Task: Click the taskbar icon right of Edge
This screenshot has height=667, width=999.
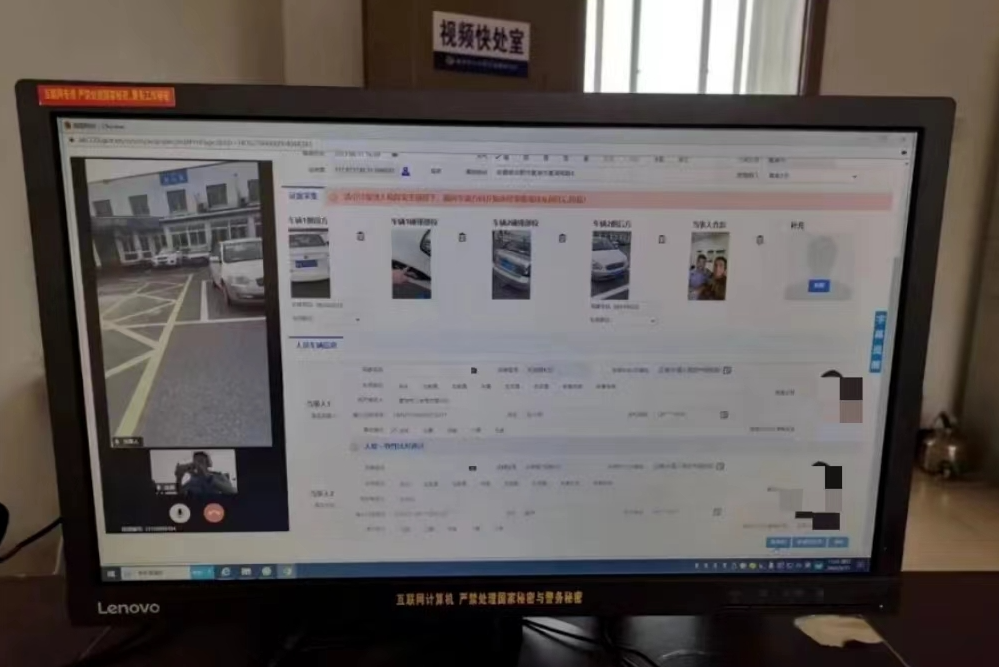Action: pos(246,572)
